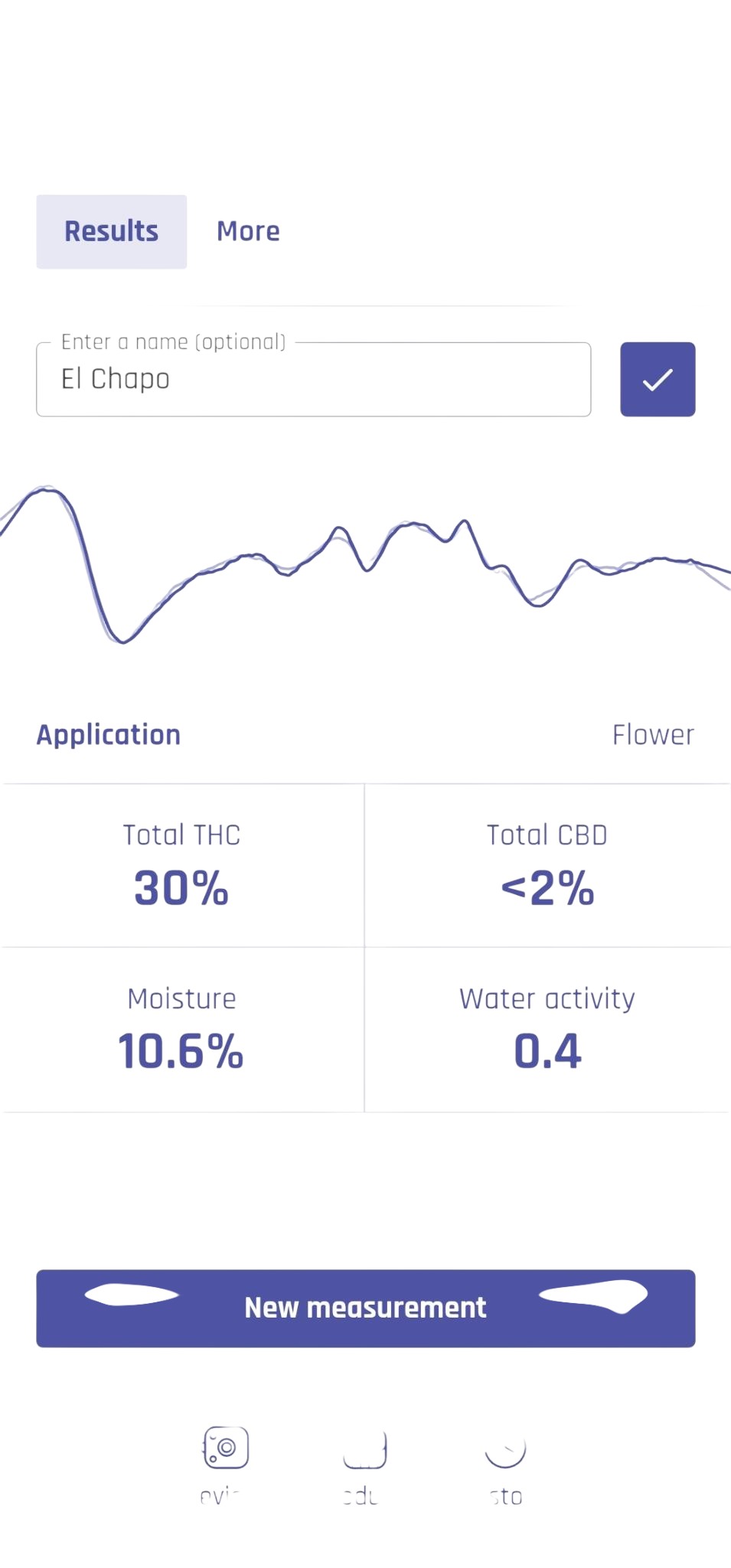Viewport: 731px width, 1568px height.
Task: Click the El Chapo name field
Action: click(314, 379)
